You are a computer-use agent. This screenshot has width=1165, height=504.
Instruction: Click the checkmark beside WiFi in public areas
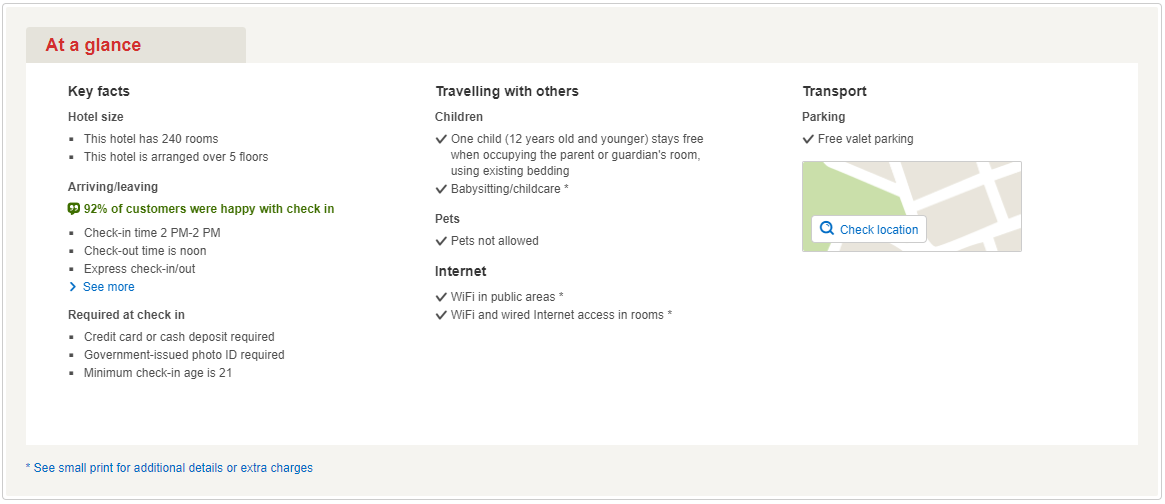point(441,297)
